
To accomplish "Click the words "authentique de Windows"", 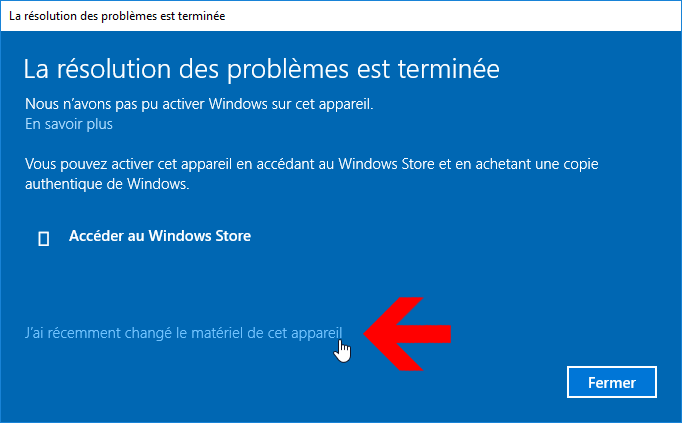I will (107, 184).
